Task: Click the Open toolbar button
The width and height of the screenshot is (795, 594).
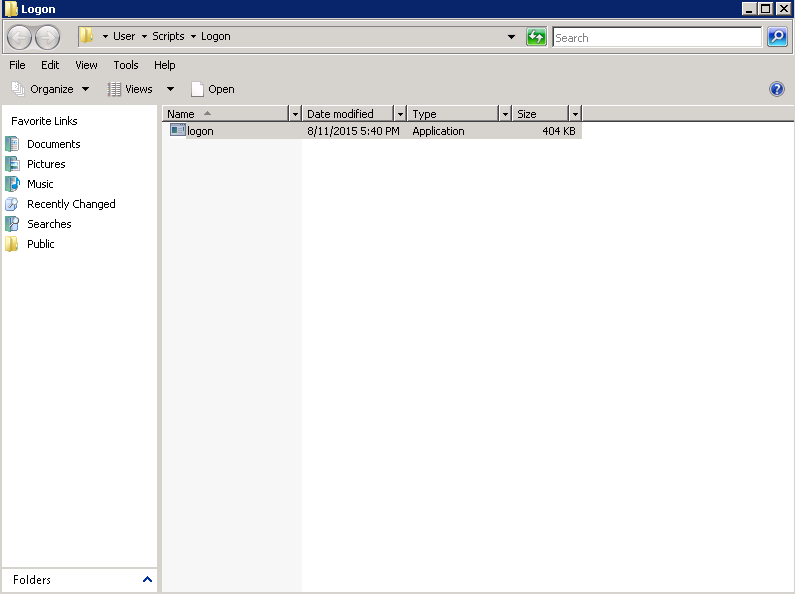Action: tap(213, 89)
